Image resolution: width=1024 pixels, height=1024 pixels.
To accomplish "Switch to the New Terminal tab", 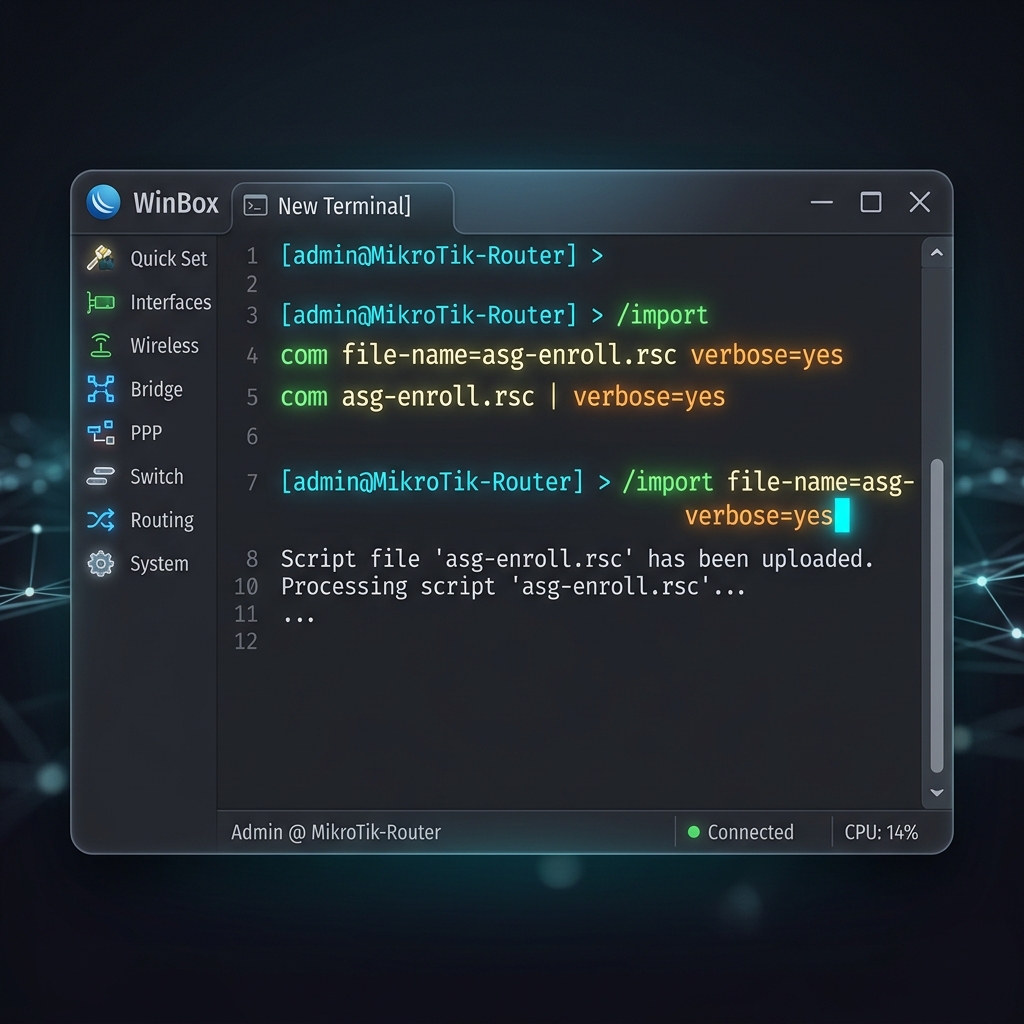I will coord(343,207).
